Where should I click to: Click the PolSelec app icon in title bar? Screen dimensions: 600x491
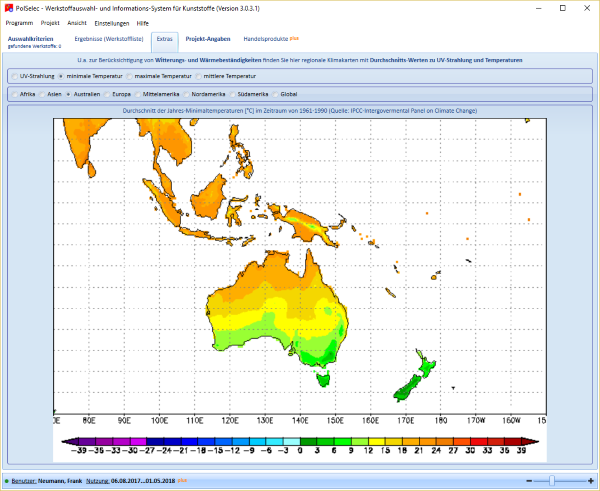click(8, 8)
